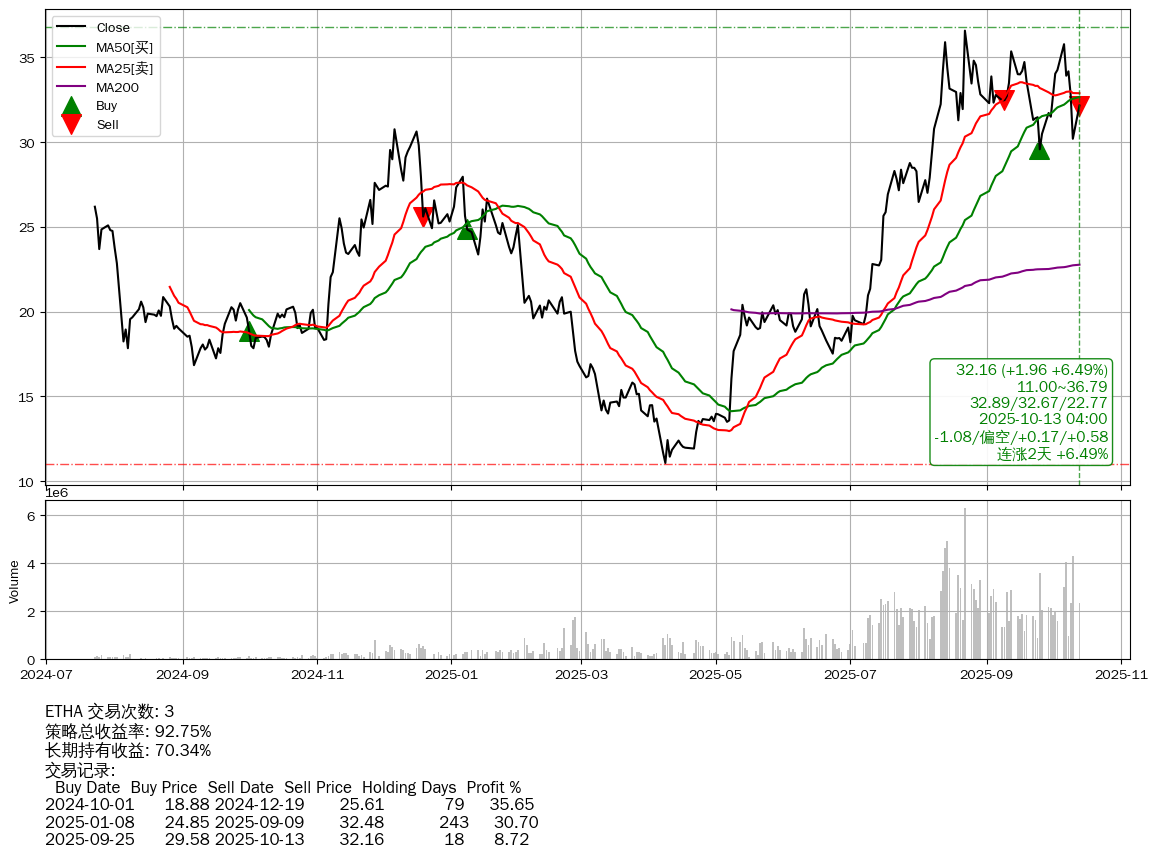This screenshot has height=857, width=1158.
Task: Click the green price info box on chart
Action: coord(1021,412)
